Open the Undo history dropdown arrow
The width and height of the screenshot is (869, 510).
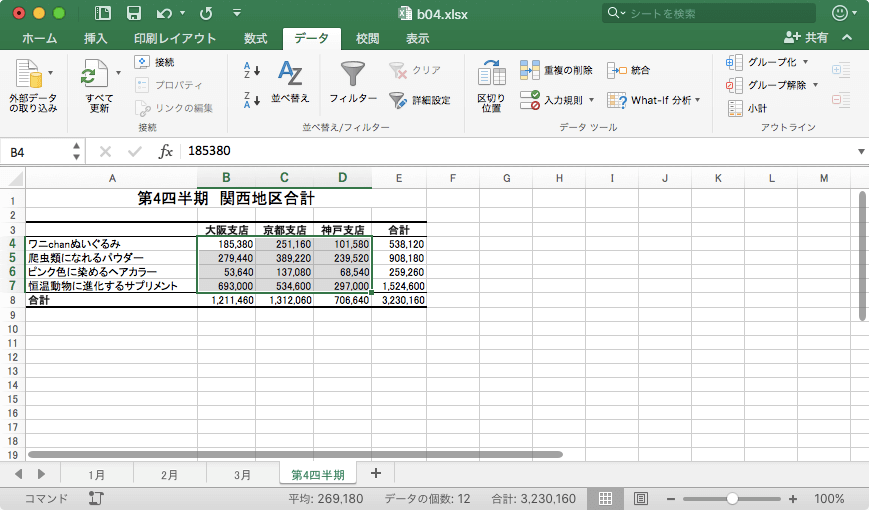tap(182, 13)
